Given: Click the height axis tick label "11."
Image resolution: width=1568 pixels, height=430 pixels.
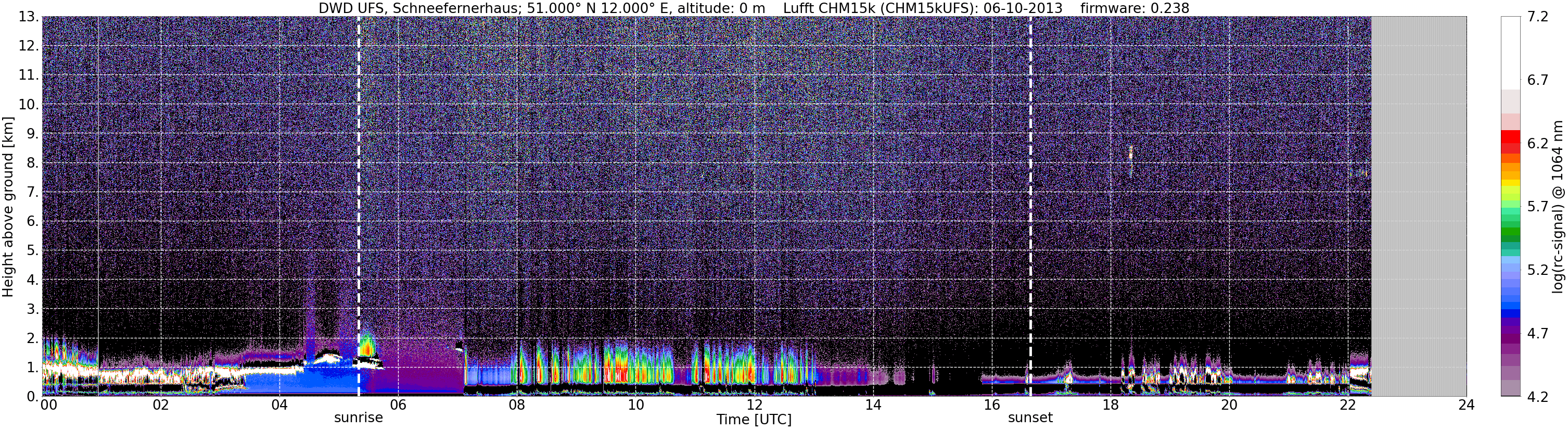Looking at the screenshot, I should [29, 75].
